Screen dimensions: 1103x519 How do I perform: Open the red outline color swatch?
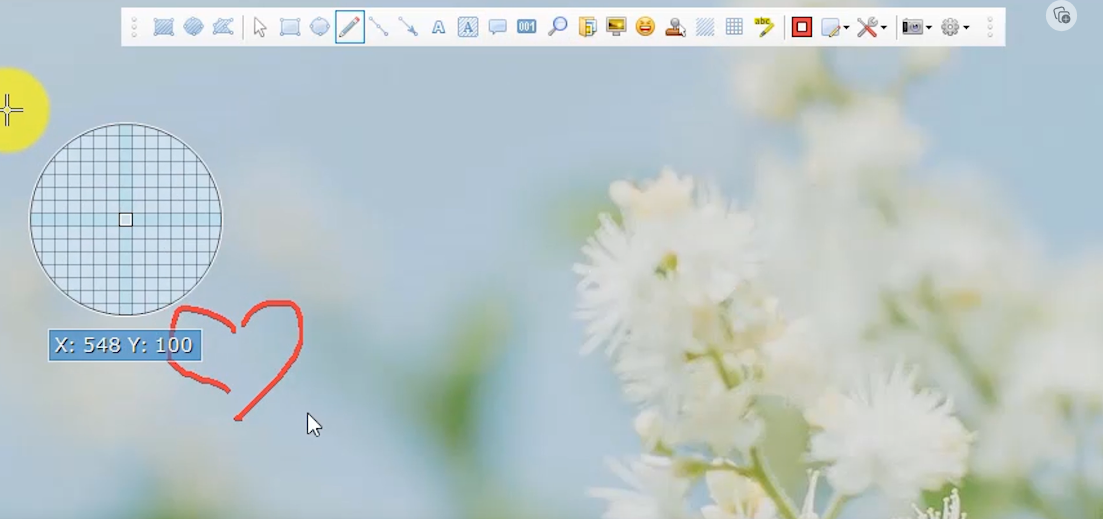coord(801,28)
